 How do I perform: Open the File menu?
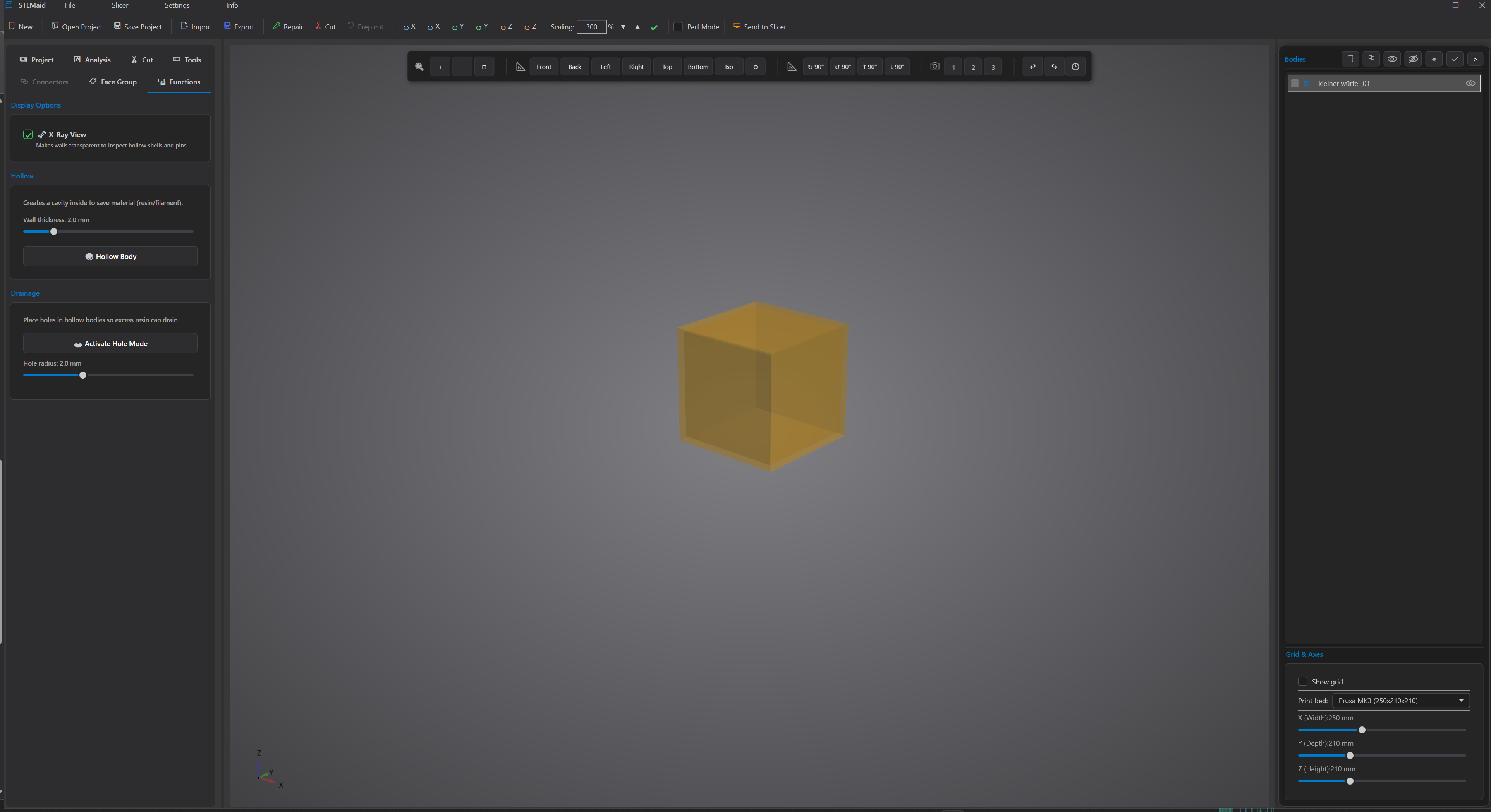pos(70,5)
